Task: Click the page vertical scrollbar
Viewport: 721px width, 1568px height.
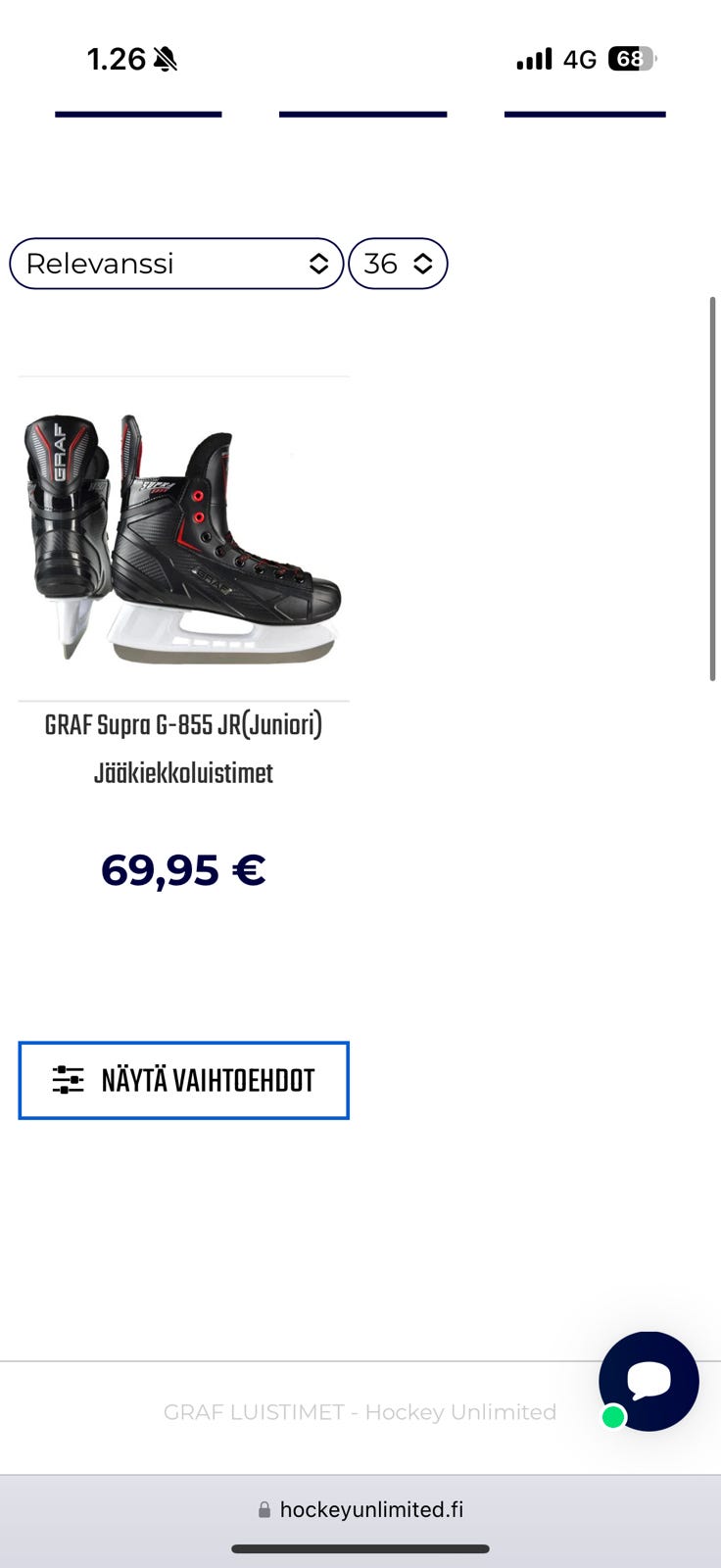Action: [x=712, y=488]
